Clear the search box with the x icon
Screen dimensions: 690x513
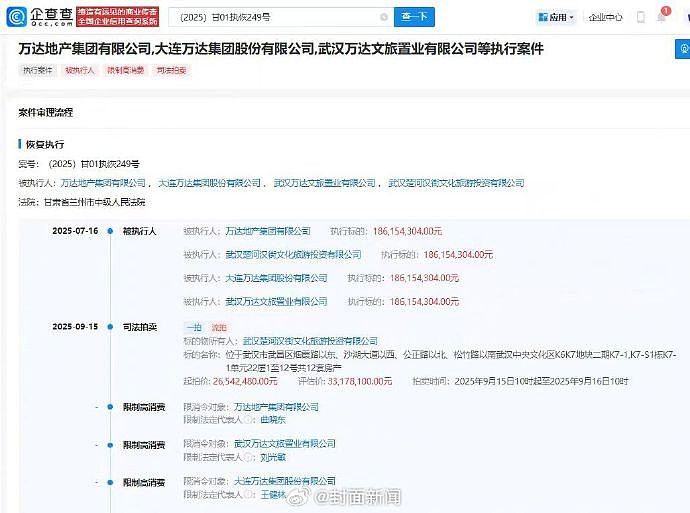[x=384, y=17]
